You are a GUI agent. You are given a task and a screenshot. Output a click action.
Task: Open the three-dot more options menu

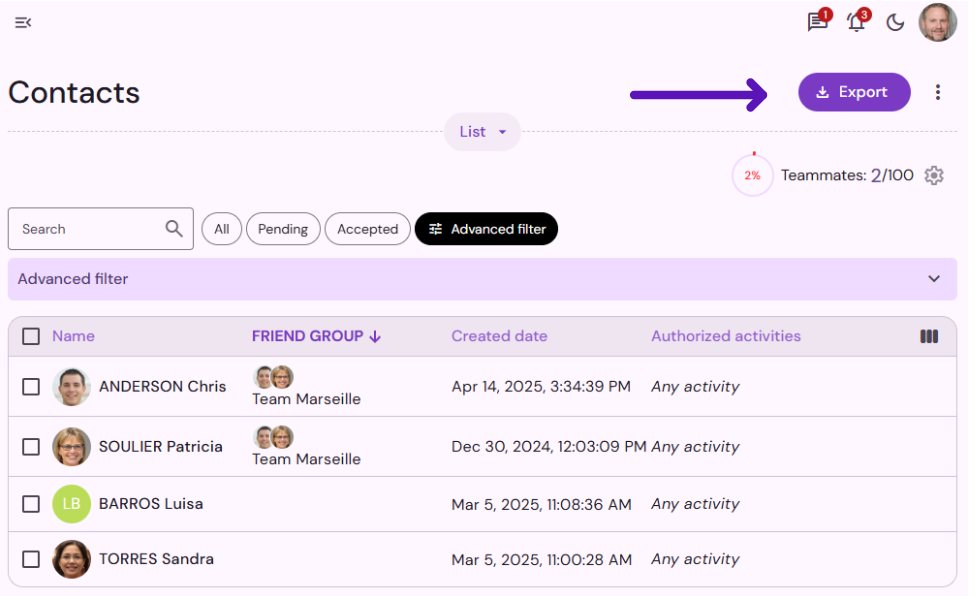pos(938,92)
